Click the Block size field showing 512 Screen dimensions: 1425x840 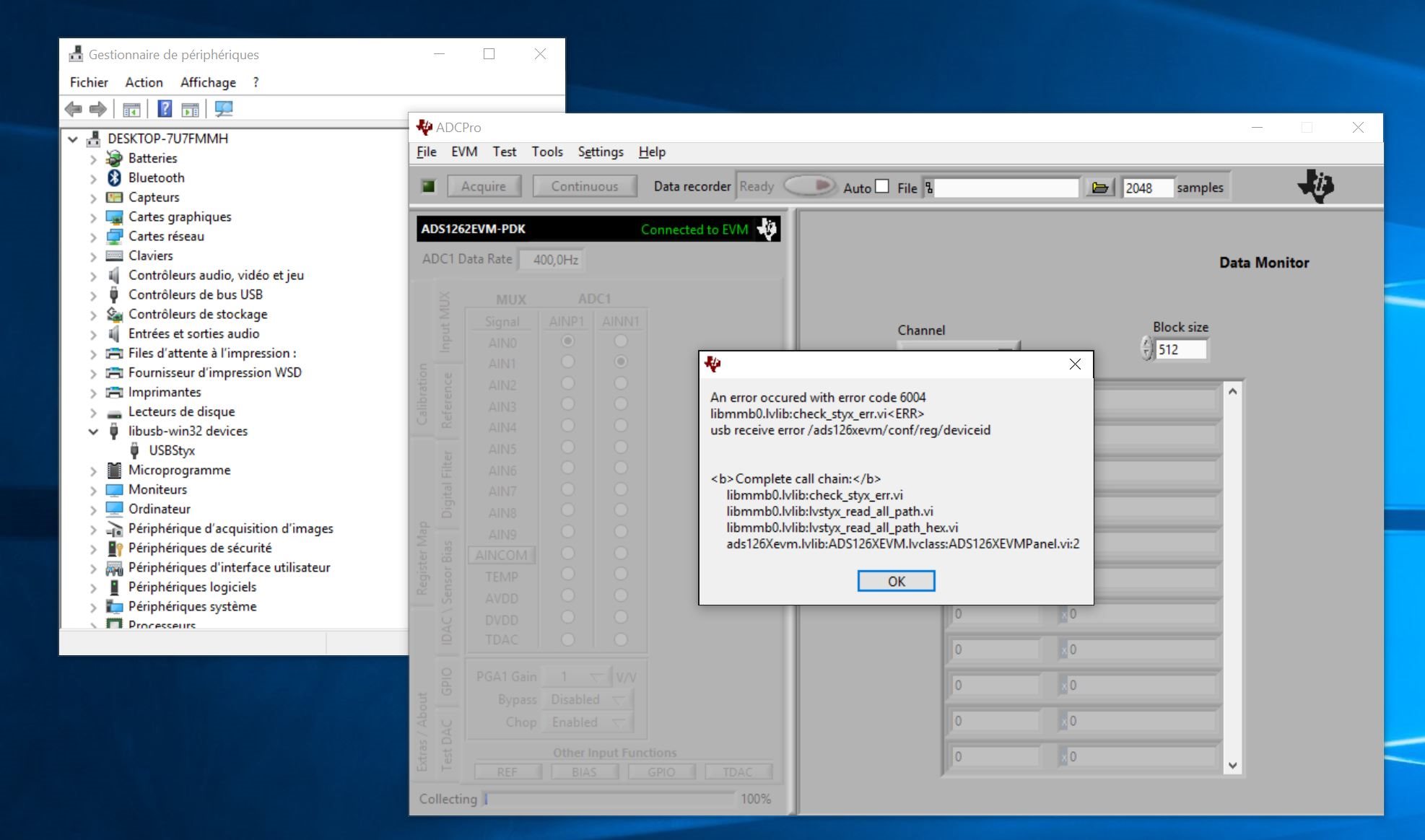1180,349
